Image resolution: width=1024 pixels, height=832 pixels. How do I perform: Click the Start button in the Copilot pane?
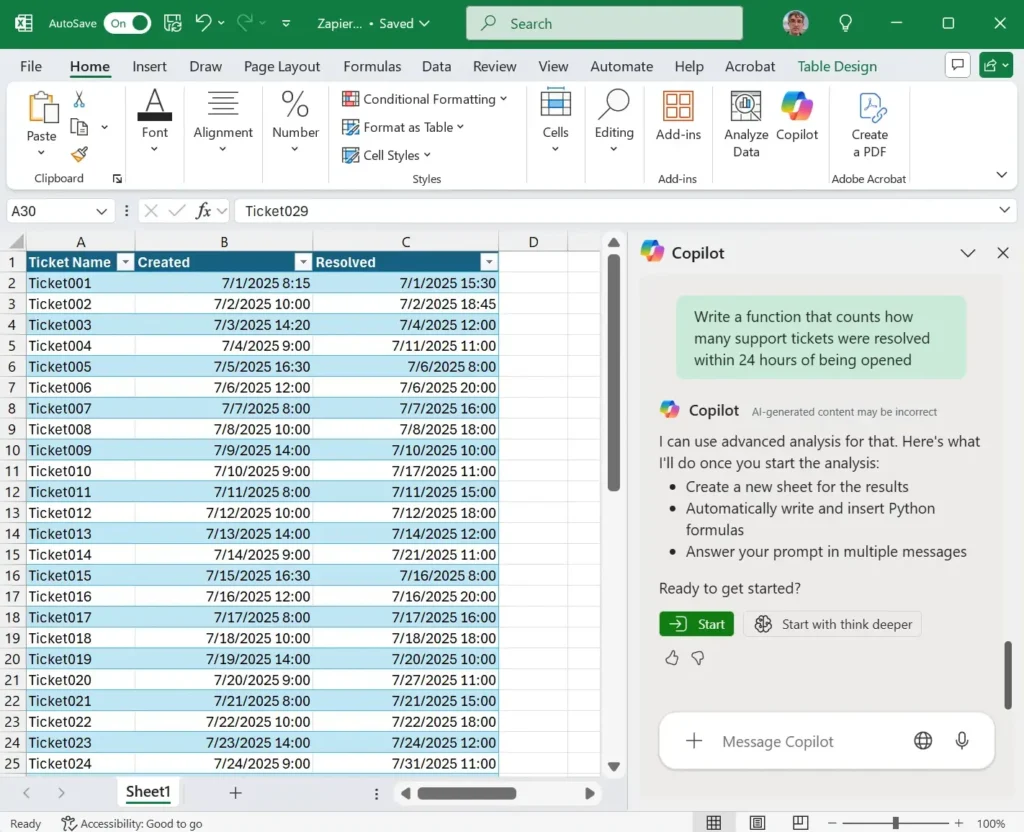pos(696,623)
